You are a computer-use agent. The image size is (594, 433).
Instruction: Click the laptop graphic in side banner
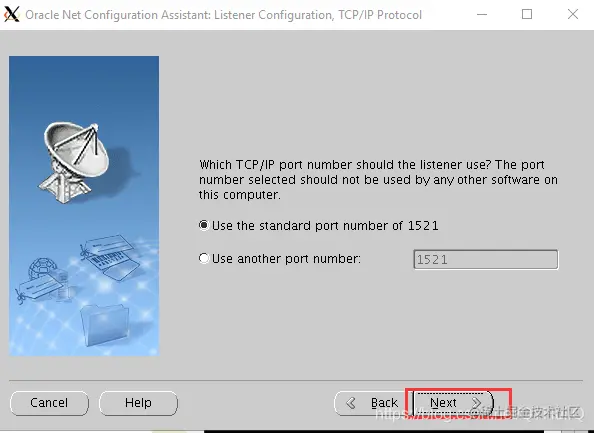pyautogui.click(x=110, y=257)
